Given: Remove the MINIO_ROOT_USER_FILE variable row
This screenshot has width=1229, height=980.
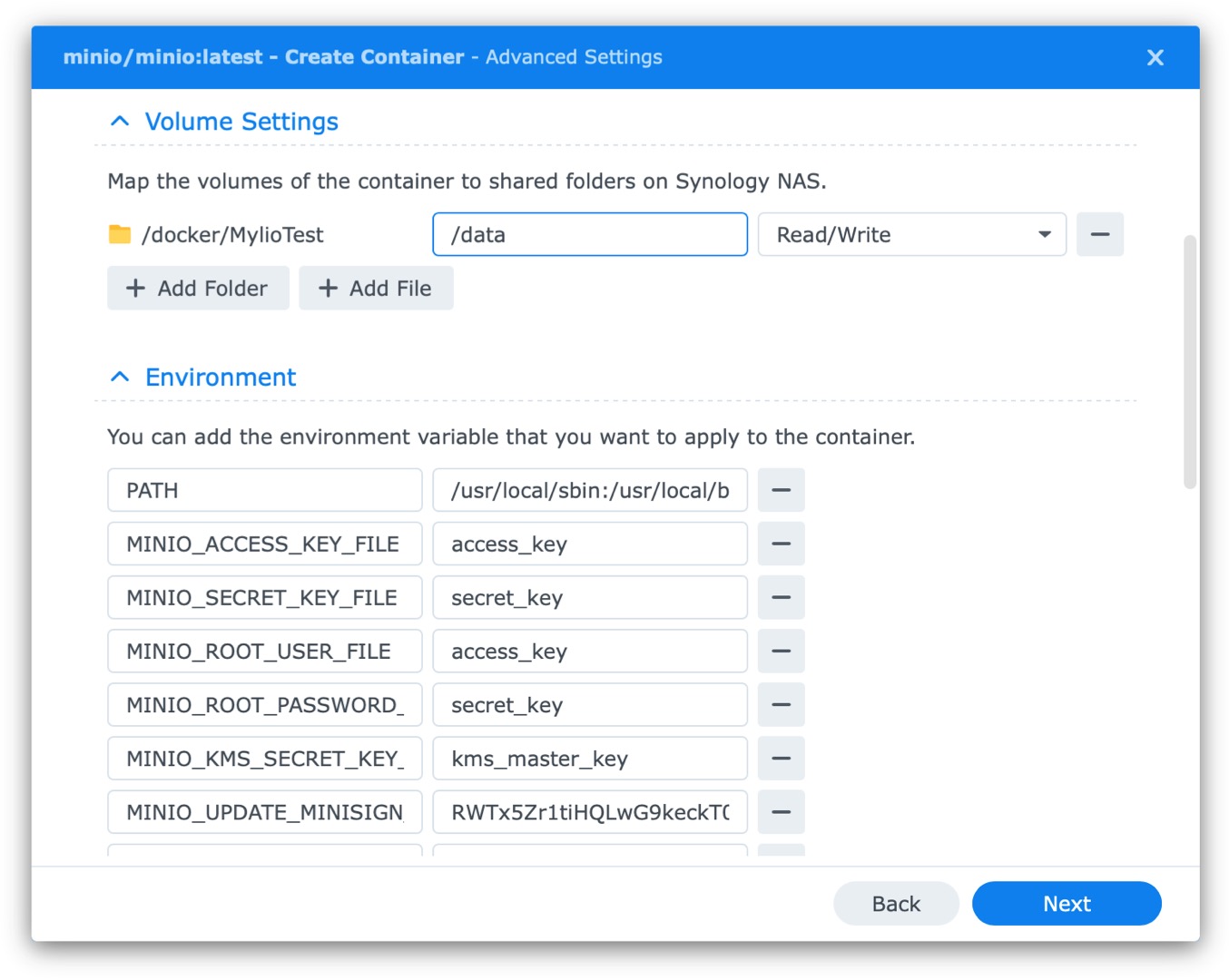Looking at the screenshot, I should pos(781,651).
